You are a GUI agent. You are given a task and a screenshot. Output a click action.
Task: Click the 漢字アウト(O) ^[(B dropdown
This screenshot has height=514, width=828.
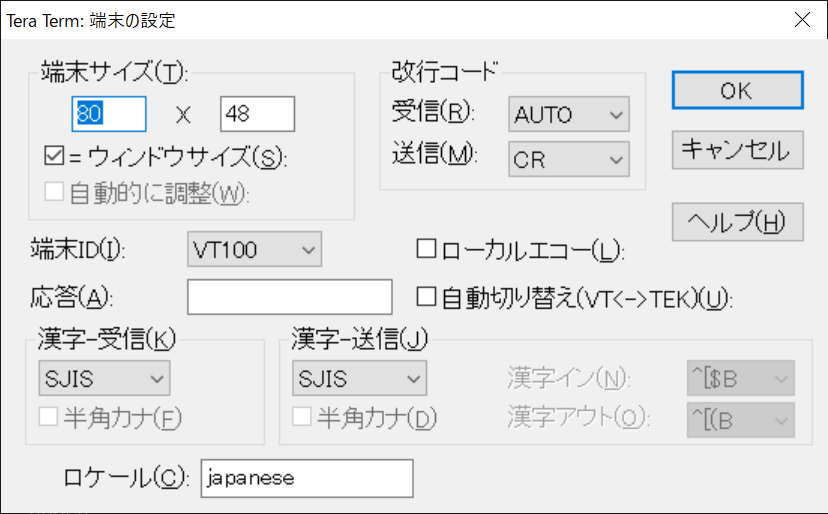[x=741, y=420]
